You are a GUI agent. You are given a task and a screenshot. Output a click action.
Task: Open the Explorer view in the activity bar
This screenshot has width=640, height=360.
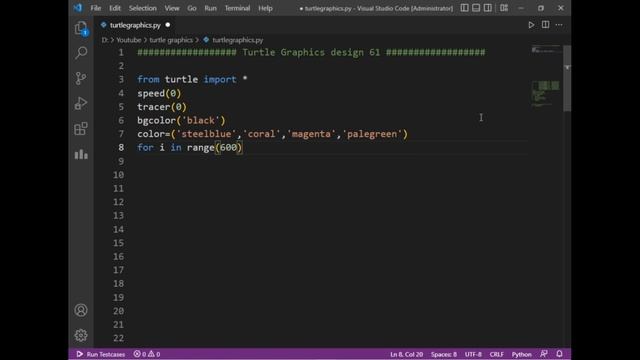(x=81, y=28)
